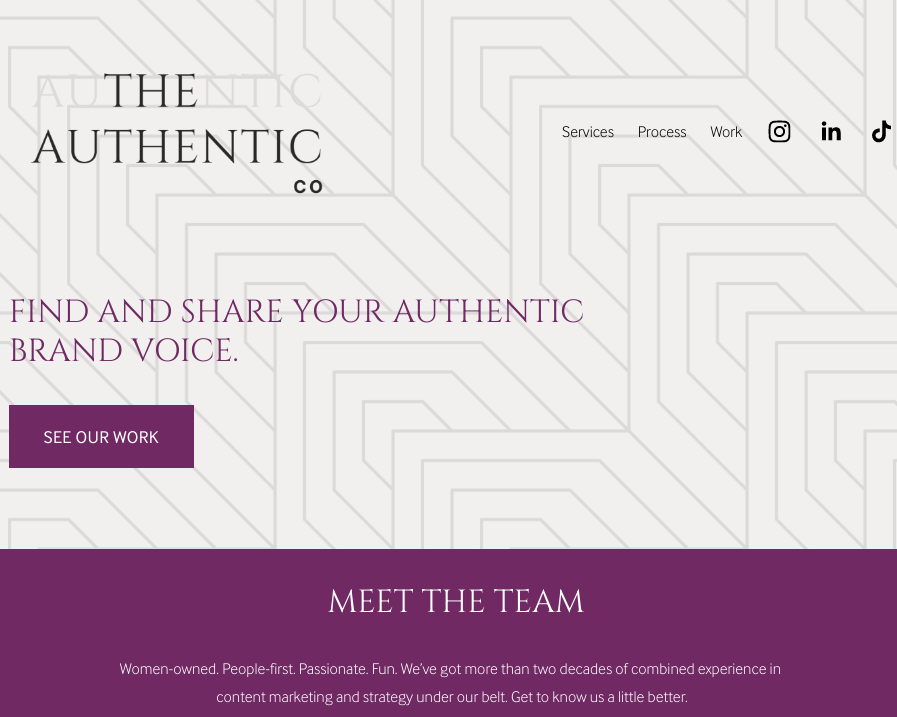897x717 pixels.
Task: Open the TikTok profile icon
Action: [x=882, y=132]
